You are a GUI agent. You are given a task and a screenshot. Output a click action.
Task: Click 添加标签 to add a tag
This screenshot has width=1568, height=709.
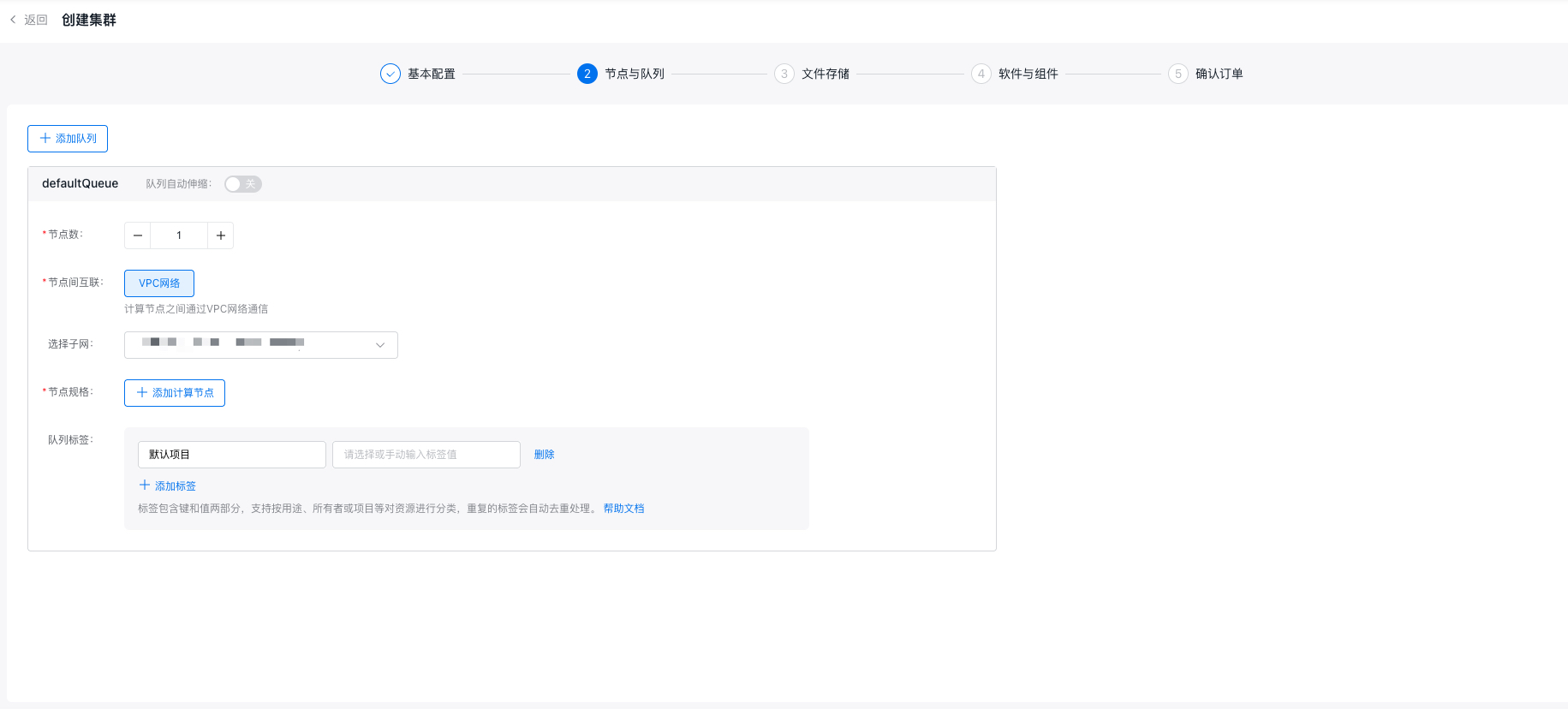(168, 486)
